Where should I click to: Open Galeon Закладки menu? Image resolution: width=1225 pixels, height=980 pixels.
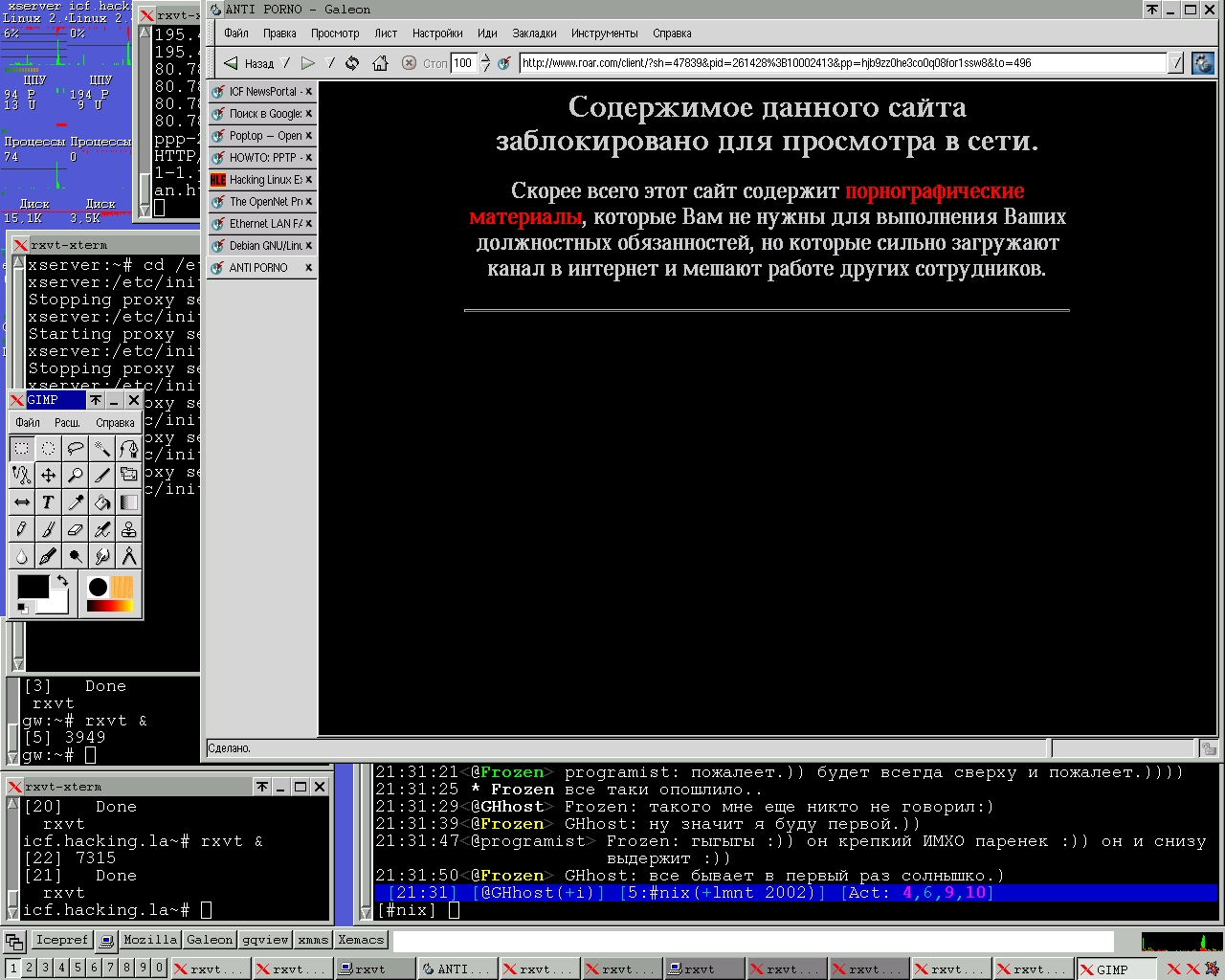click(534, 33)
